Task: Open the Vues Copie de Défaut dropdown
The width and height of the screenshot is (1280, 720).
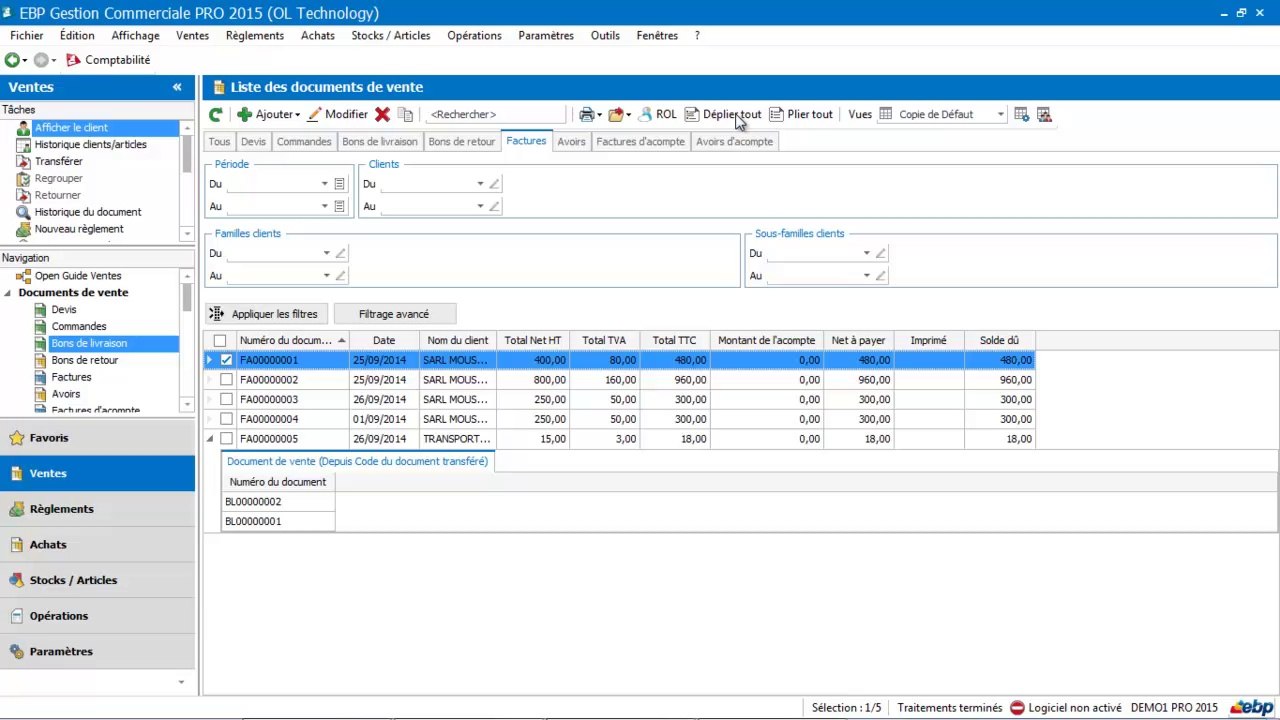Action: [1000, 114]
